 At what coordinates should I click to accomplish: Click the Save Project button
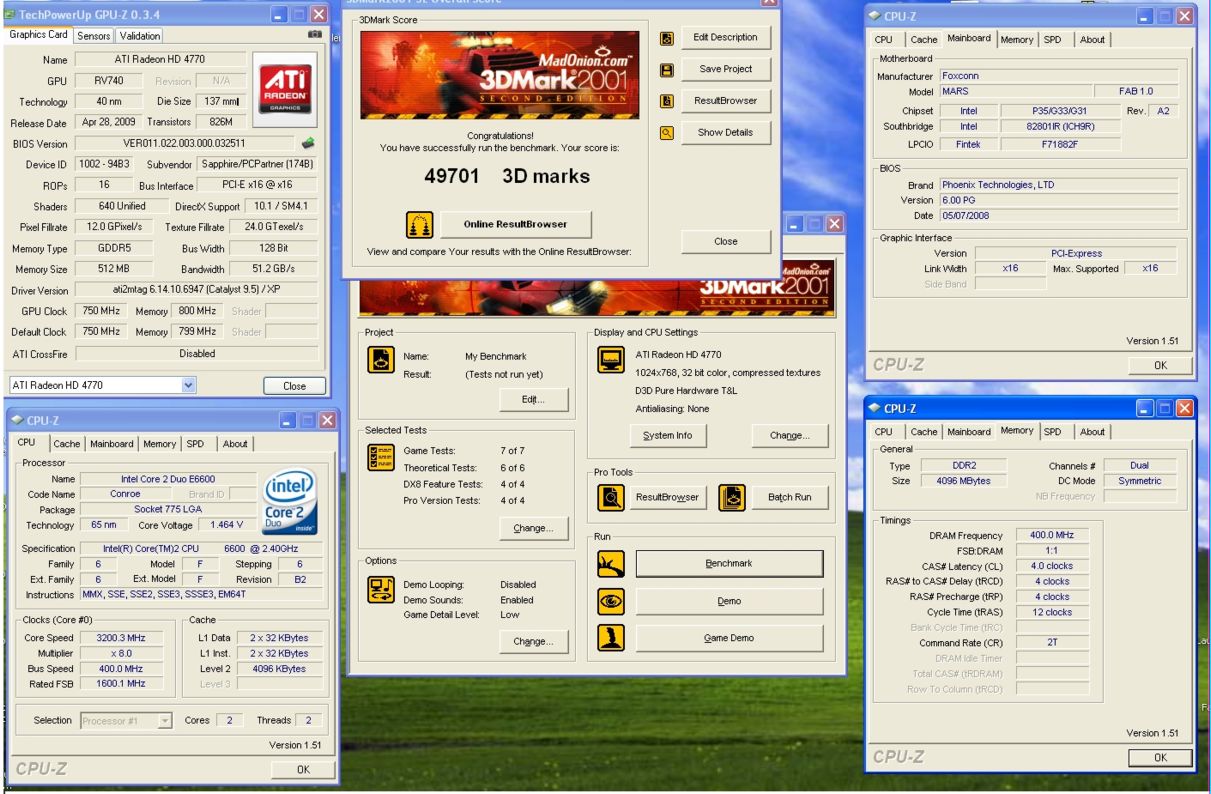coord(725,69)
